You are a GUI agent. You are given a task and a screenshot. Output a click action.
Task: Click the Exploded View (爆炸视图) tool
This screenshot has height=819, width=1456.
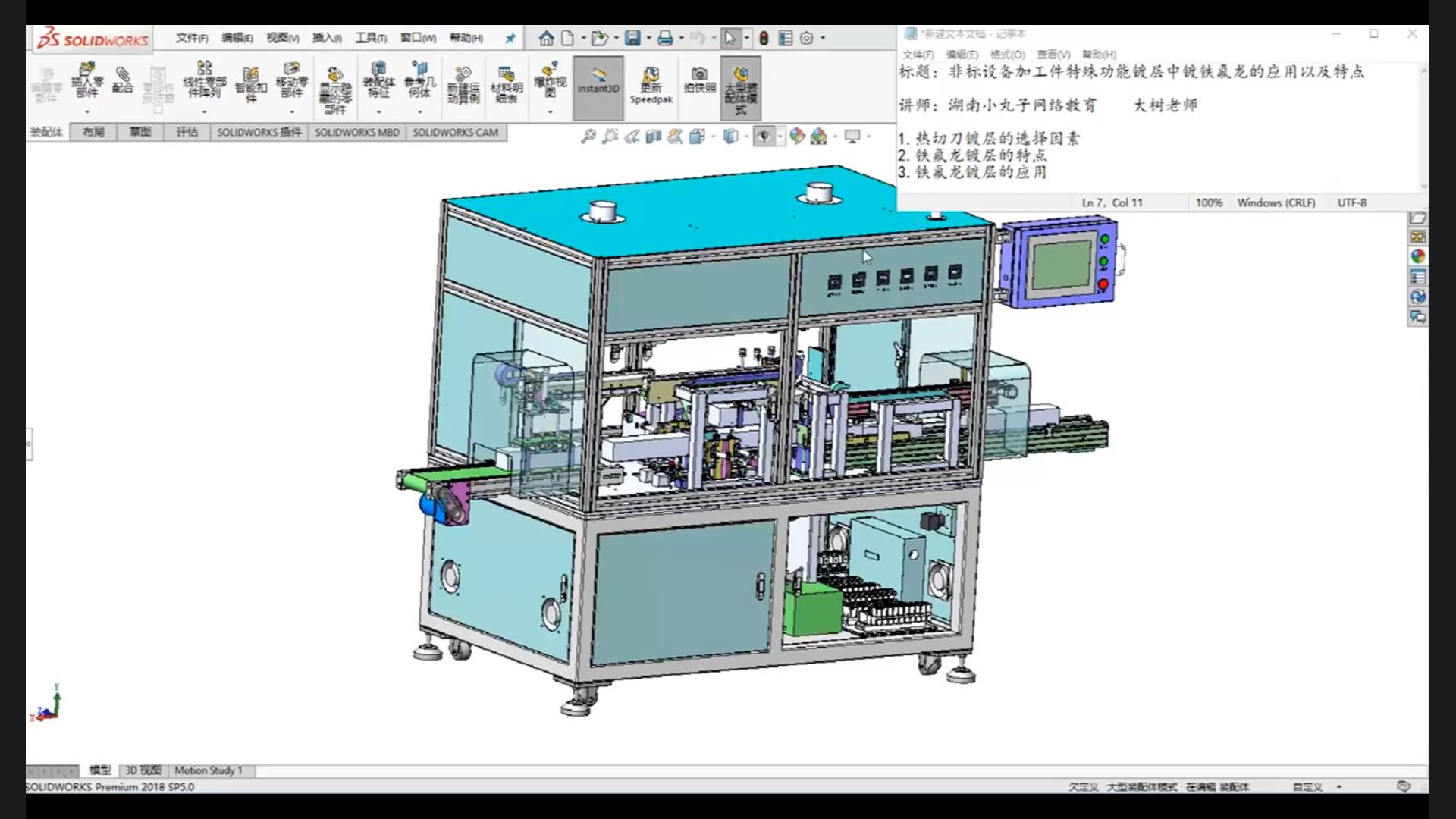click(550, 80)
